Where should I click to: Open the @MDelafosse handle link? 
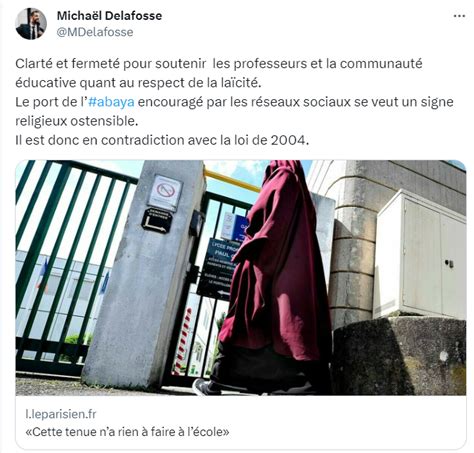coord(95,32)
